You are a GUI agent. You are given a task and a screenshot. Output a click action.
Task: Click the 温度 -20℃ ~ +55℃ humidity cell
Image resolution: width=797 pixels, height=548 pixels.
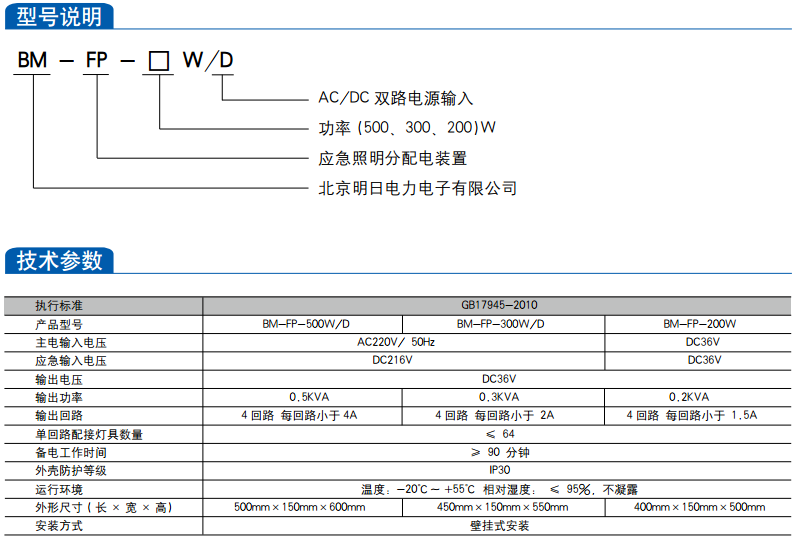click(499, 490)
